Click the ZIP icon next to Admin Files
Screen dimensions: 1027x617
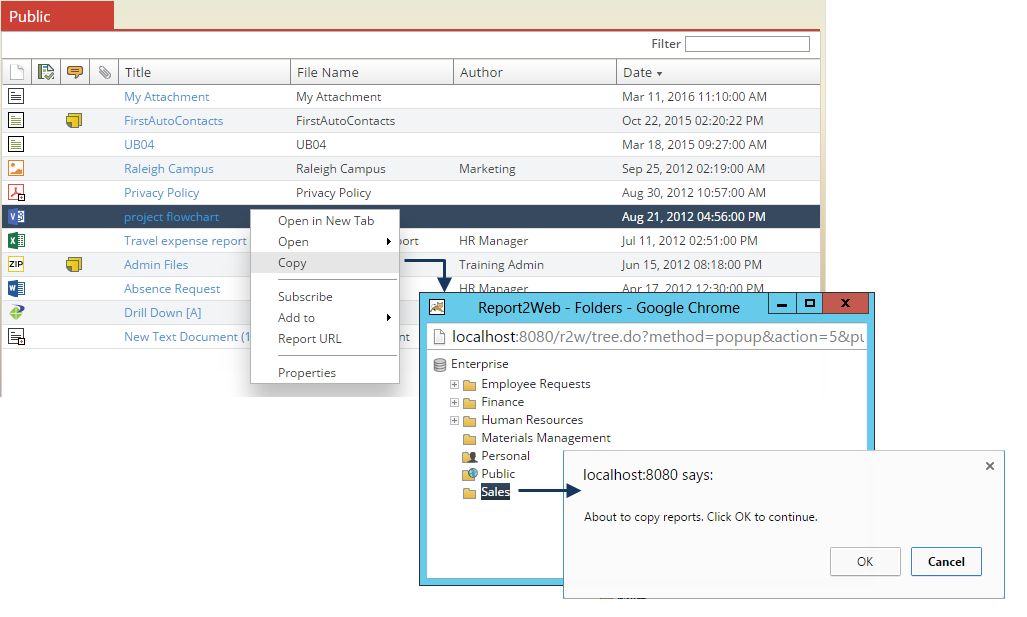click(14, 264)
